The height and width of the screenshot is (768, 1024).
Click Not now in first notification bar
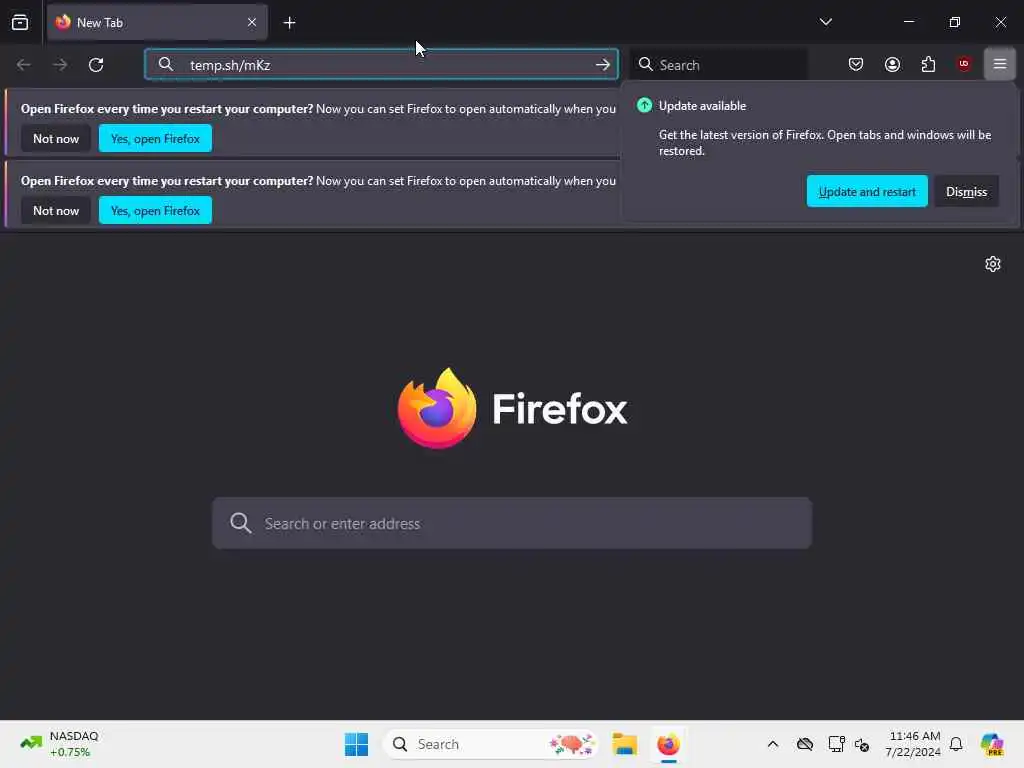point(56,138)
